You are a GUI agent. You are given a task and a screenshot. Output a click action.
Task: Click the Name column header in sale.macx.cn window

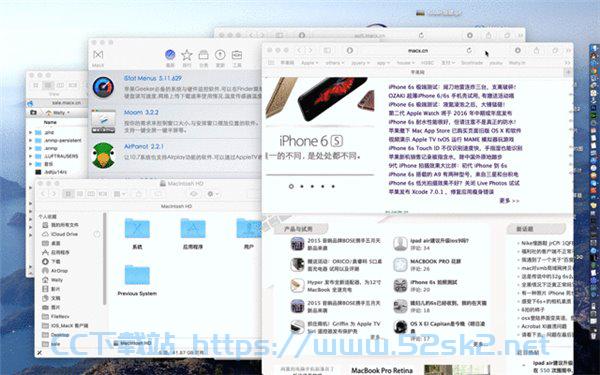(x=50, y=122)
